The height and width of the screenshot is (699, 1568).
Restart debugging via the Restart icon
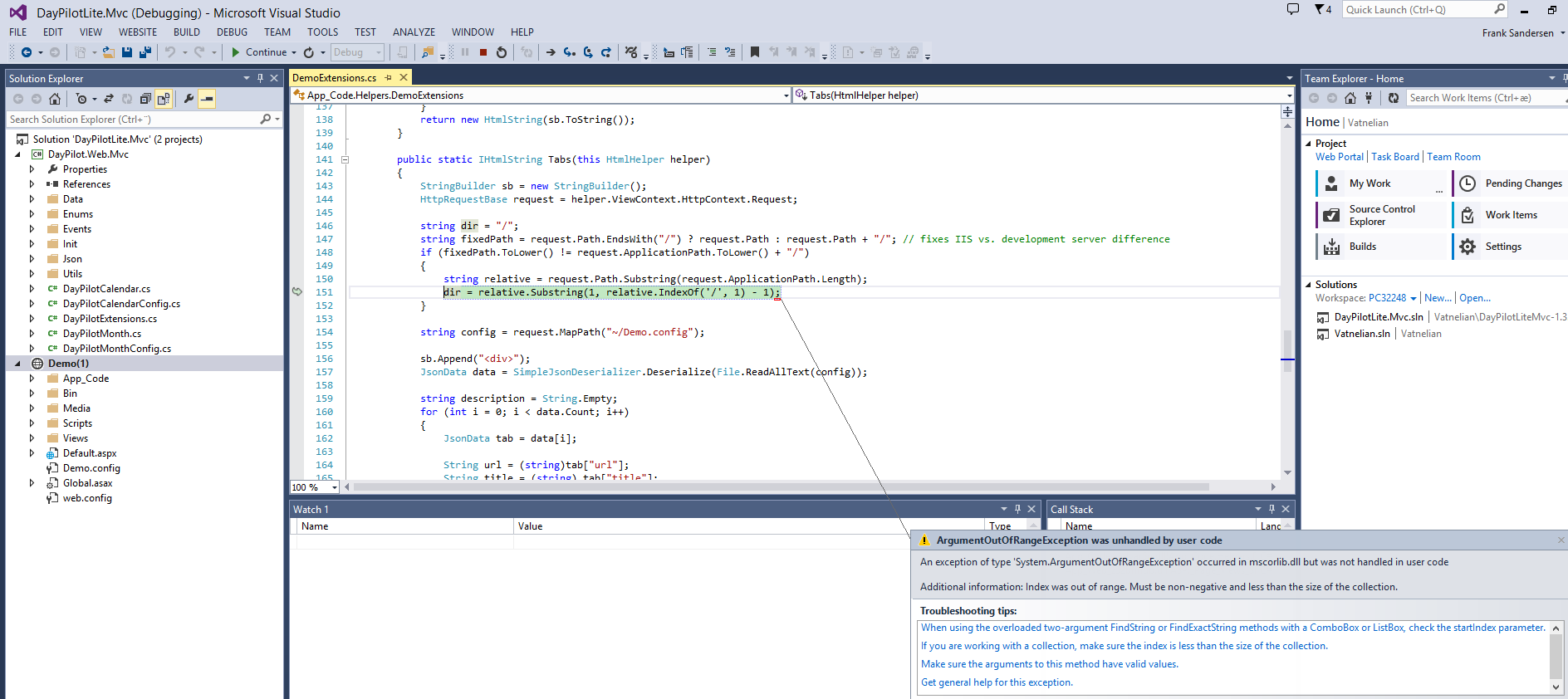(x=502, y=52)
